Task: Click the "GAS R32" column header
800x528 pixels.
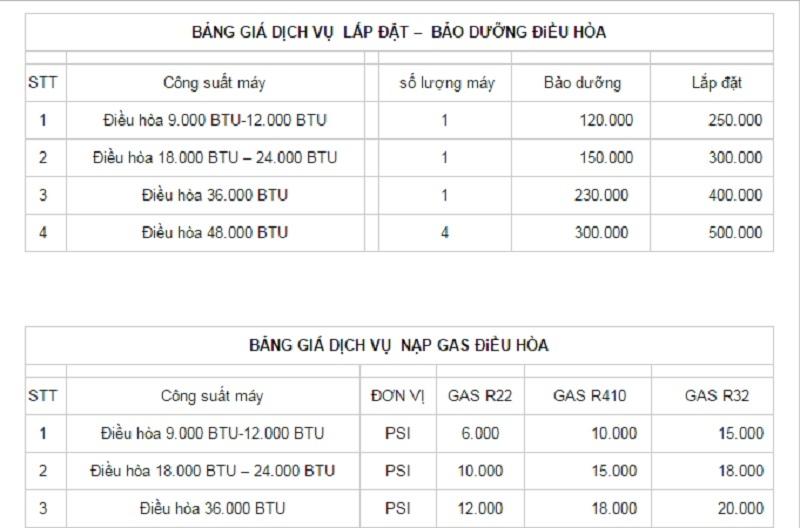Action: [717, 396]
